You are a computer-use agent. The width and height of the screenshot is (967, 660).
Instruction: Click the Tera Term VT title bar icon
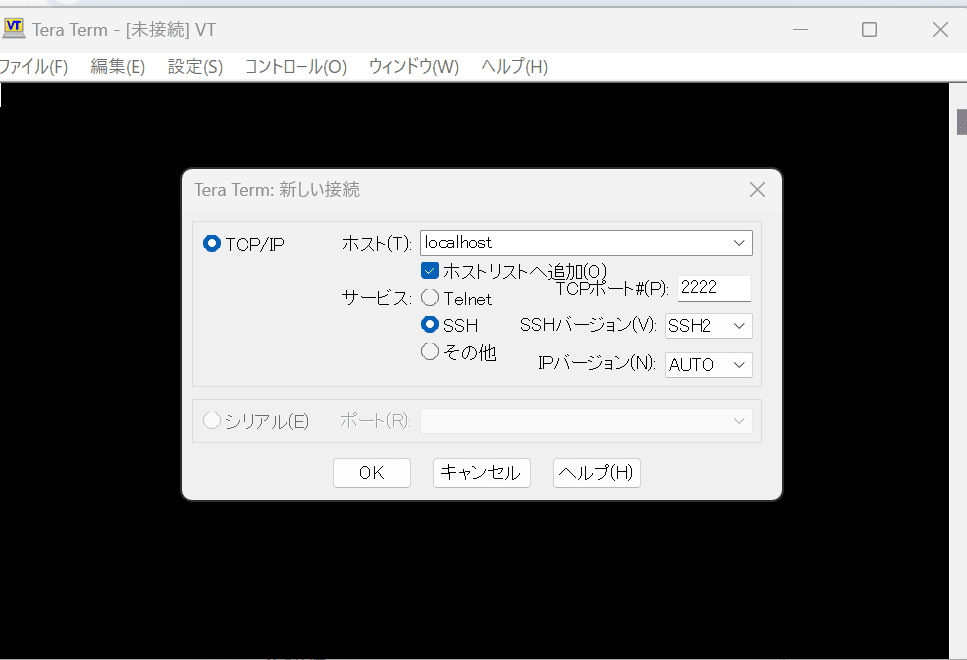point(14,28)
